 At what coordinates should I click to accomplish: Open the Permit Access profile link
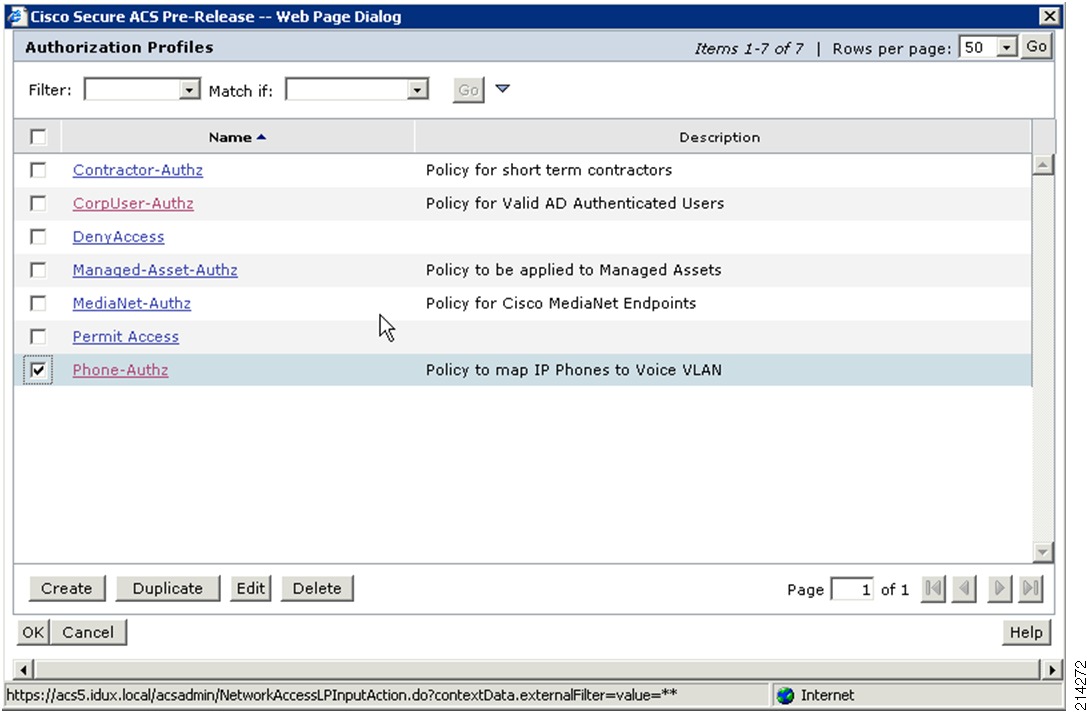pos(125,336)
